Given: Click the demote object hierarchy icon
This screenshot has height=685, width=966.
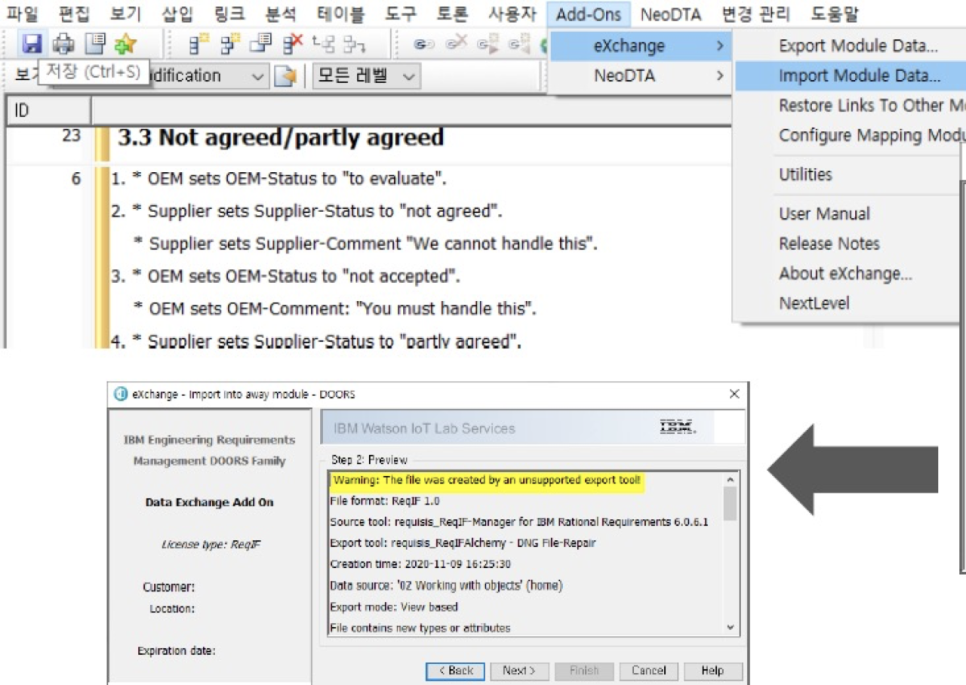Looking at the screenshot, I should 354,44.
